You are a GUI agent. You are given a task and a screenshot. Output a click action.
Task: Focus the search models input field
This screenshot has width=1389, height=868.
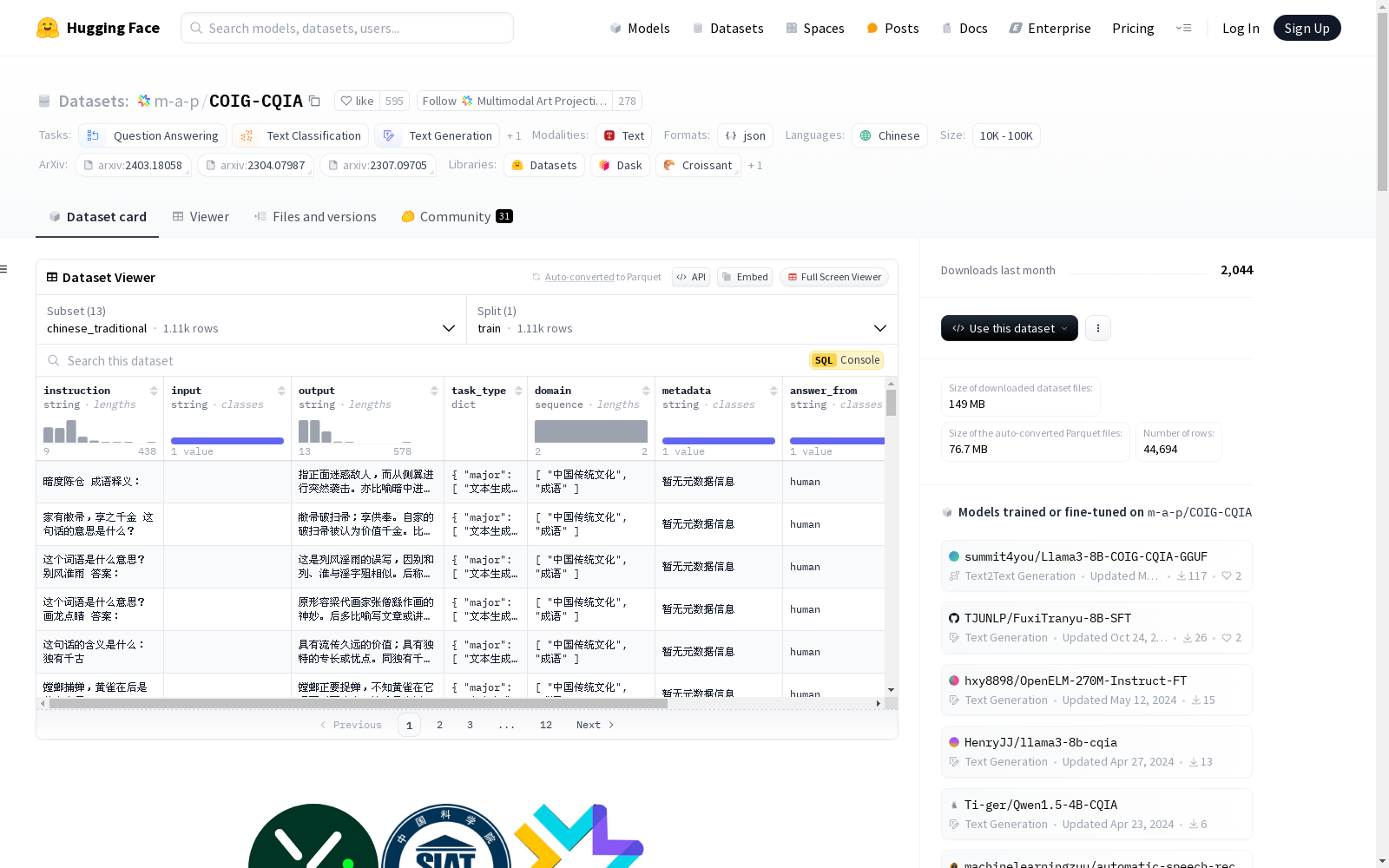(347, 28)
